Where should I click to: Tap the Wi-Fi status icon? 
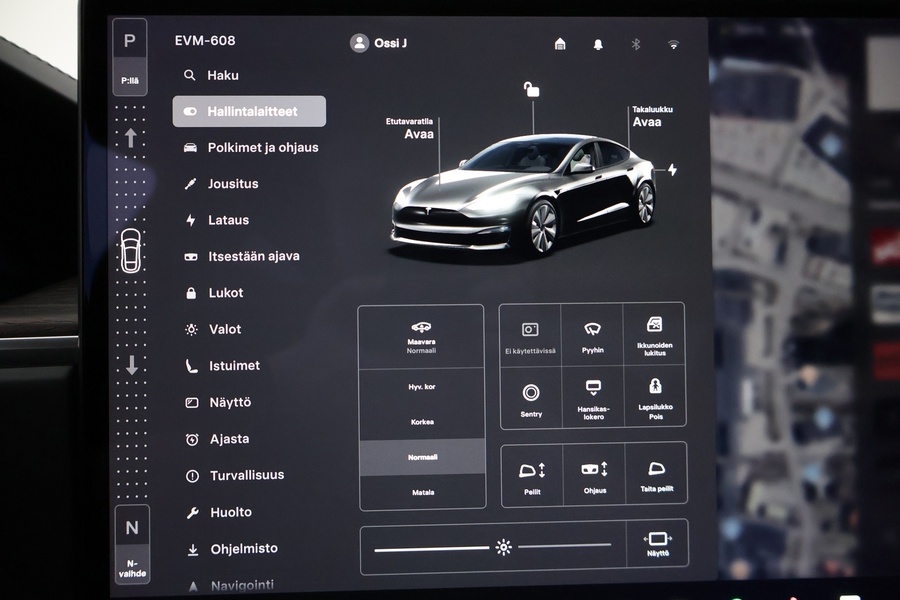674,44
